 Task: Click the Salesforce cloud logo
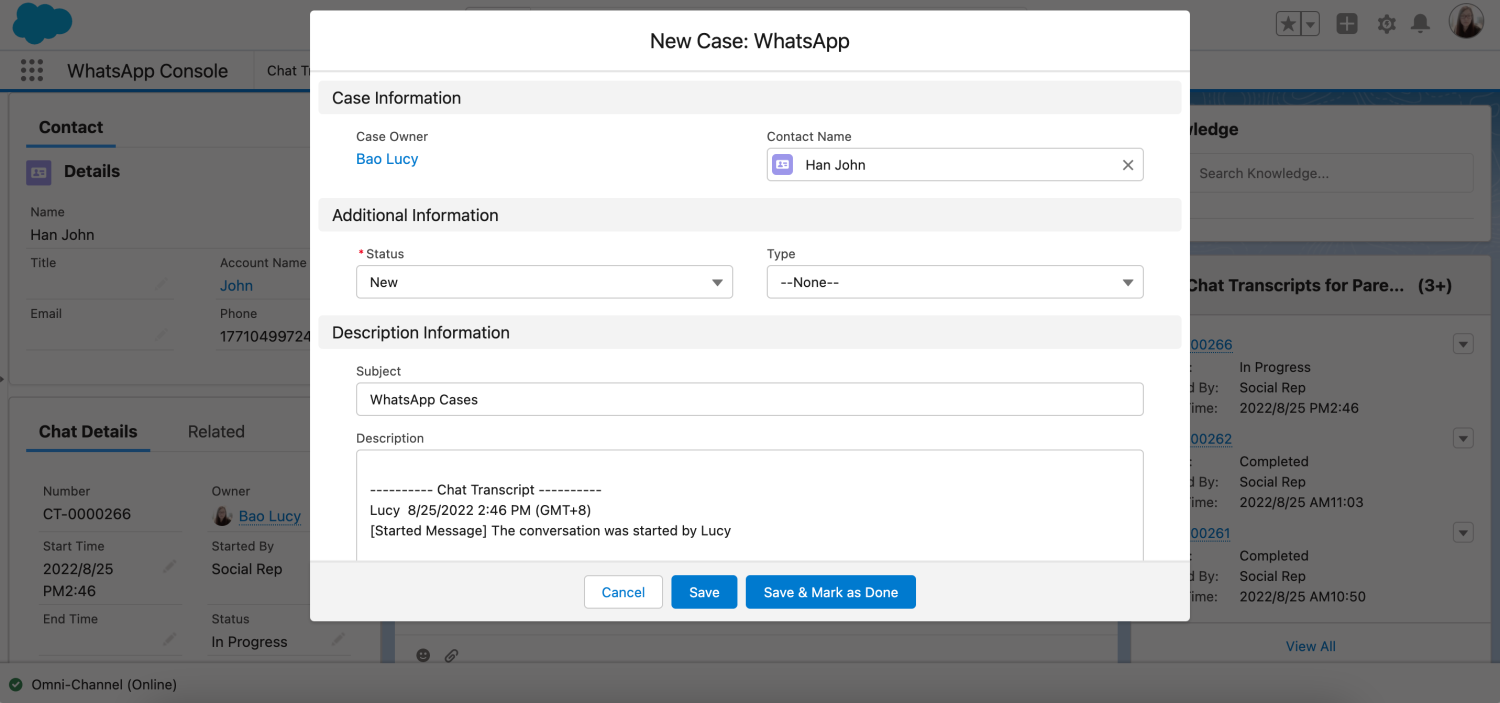[x=42, y=24]
